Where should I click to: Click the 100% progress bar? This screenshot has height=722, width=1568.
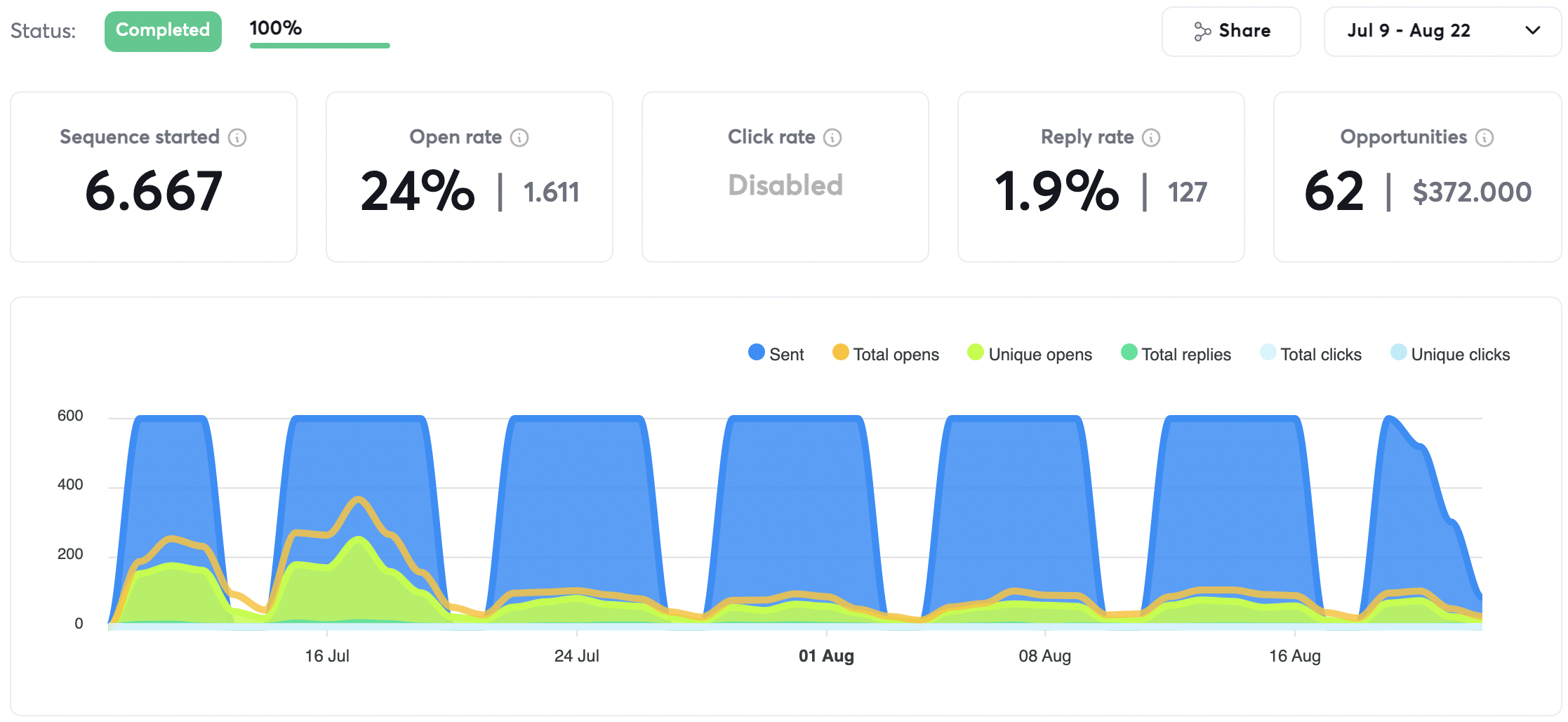(319, 46)
